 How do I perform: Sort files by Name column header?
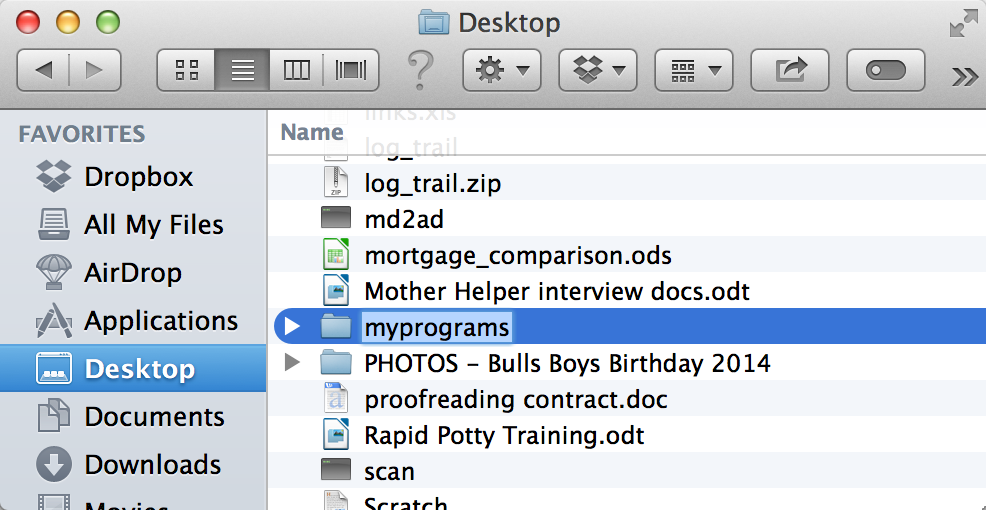pyautogui.click(x=312, y=132)
